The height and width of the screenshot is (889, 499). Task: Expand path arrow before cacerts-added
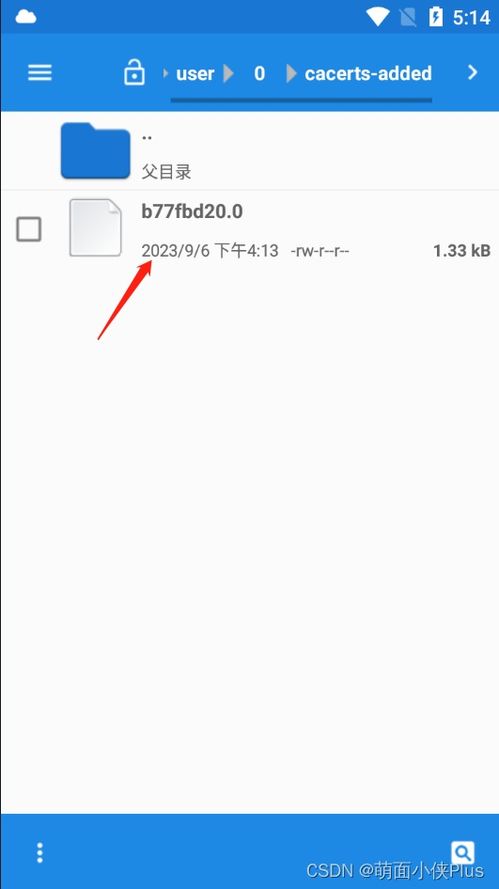tap(291, 74)
